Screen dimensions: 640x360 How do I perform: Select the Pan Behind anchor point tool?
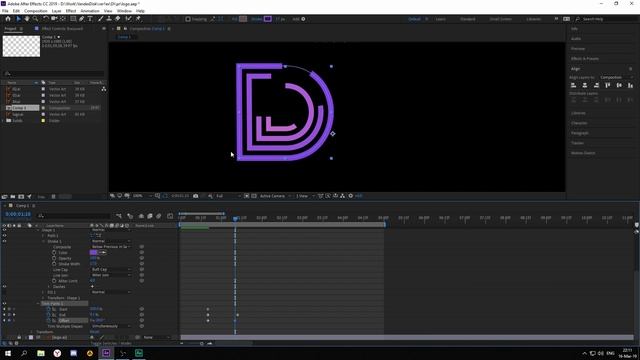click(63, 19)
